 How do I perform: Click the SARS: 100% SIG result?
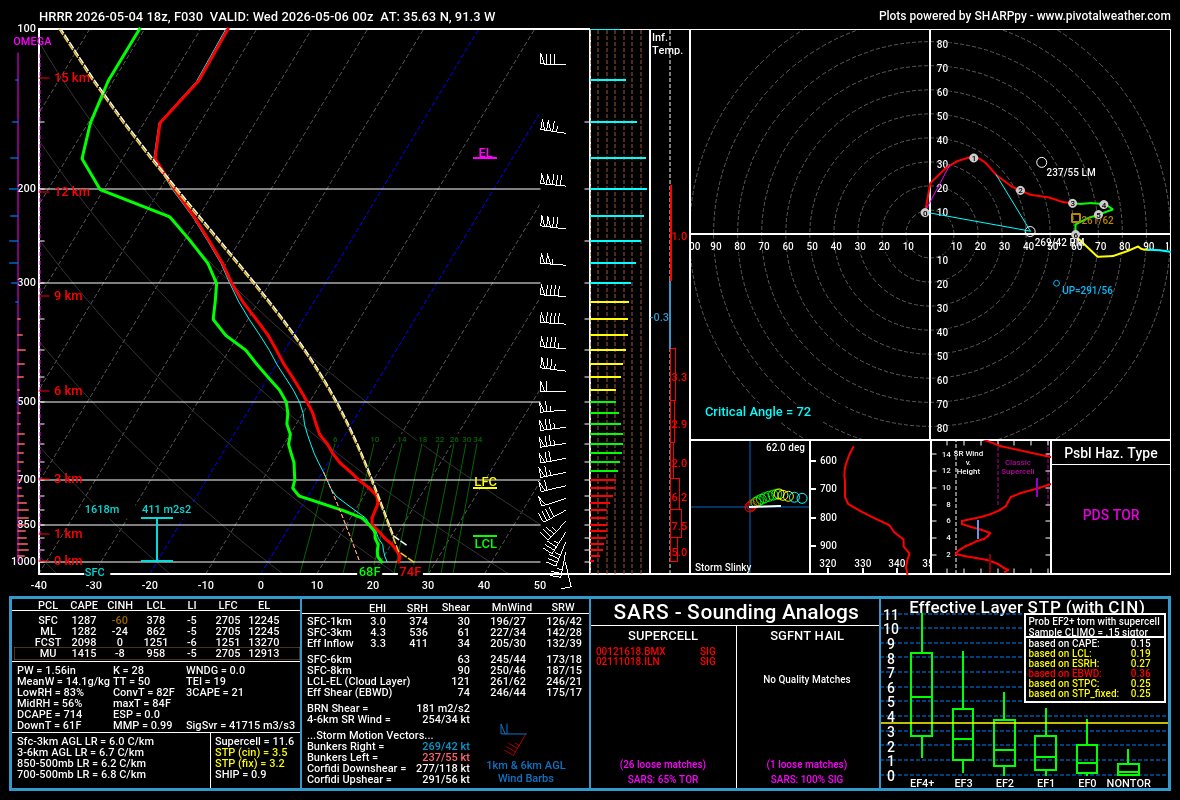pos(807,780)
